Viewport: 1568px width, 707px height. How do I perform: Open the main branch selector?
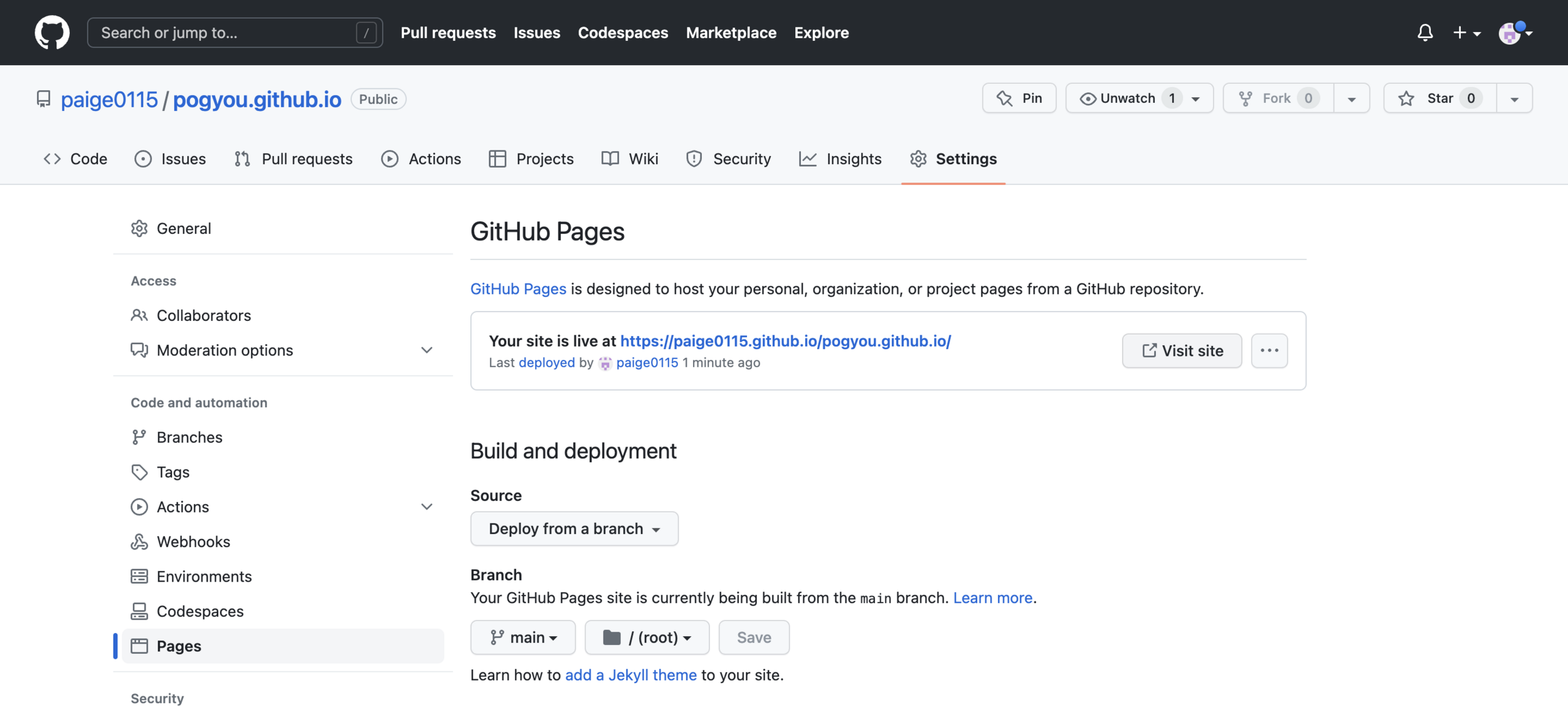tap(522, 637)
